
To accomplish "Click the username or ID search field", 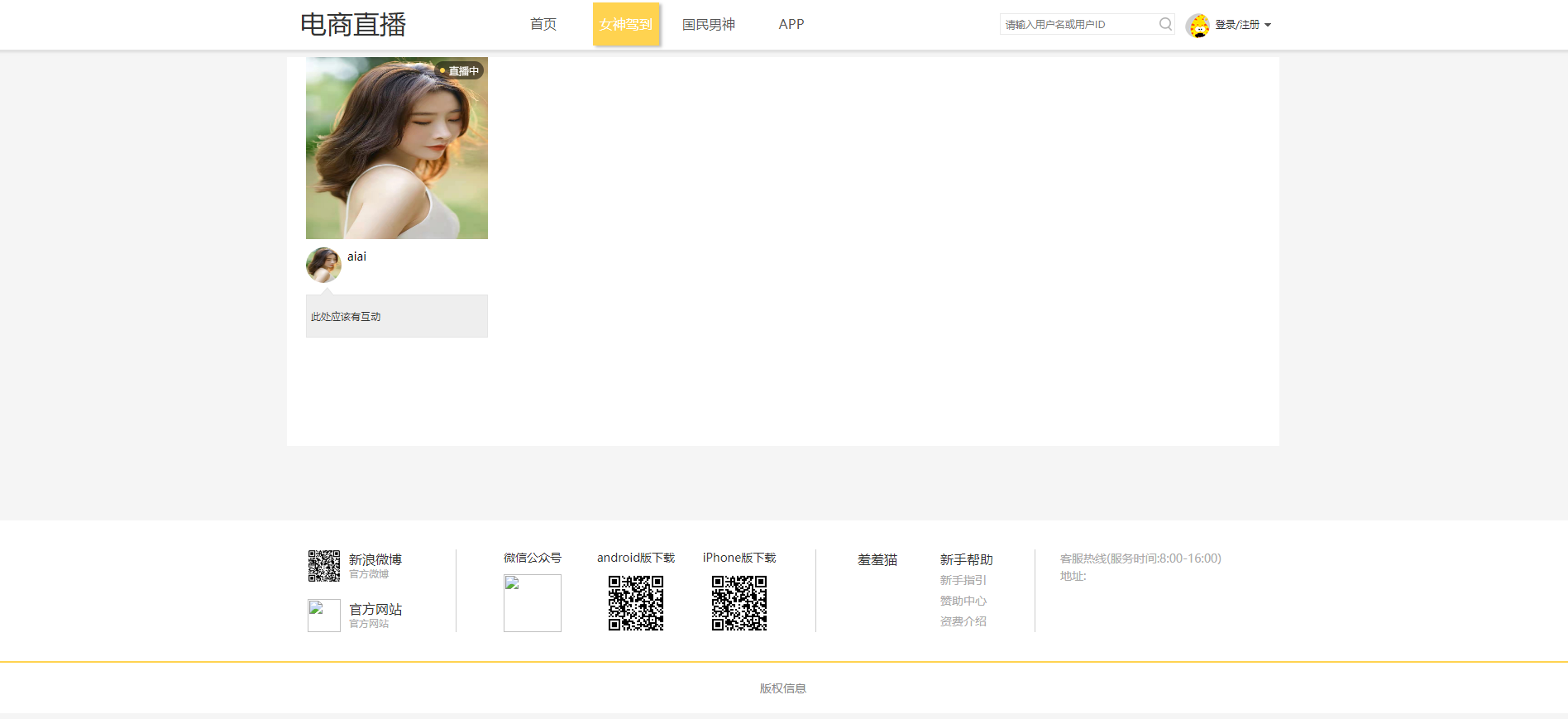I will pos(1078,25).
